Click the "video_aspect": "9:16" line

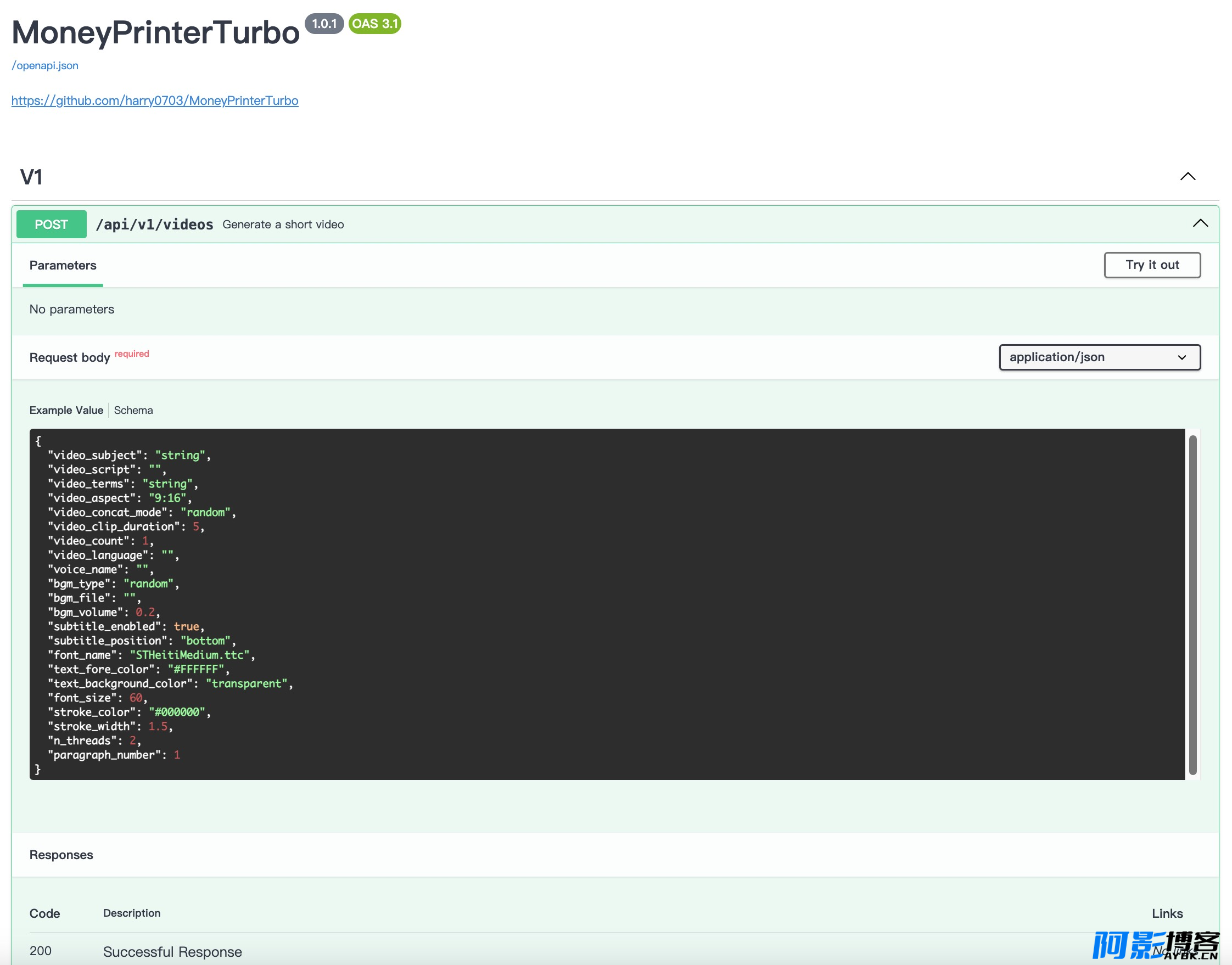pos(120,498)
